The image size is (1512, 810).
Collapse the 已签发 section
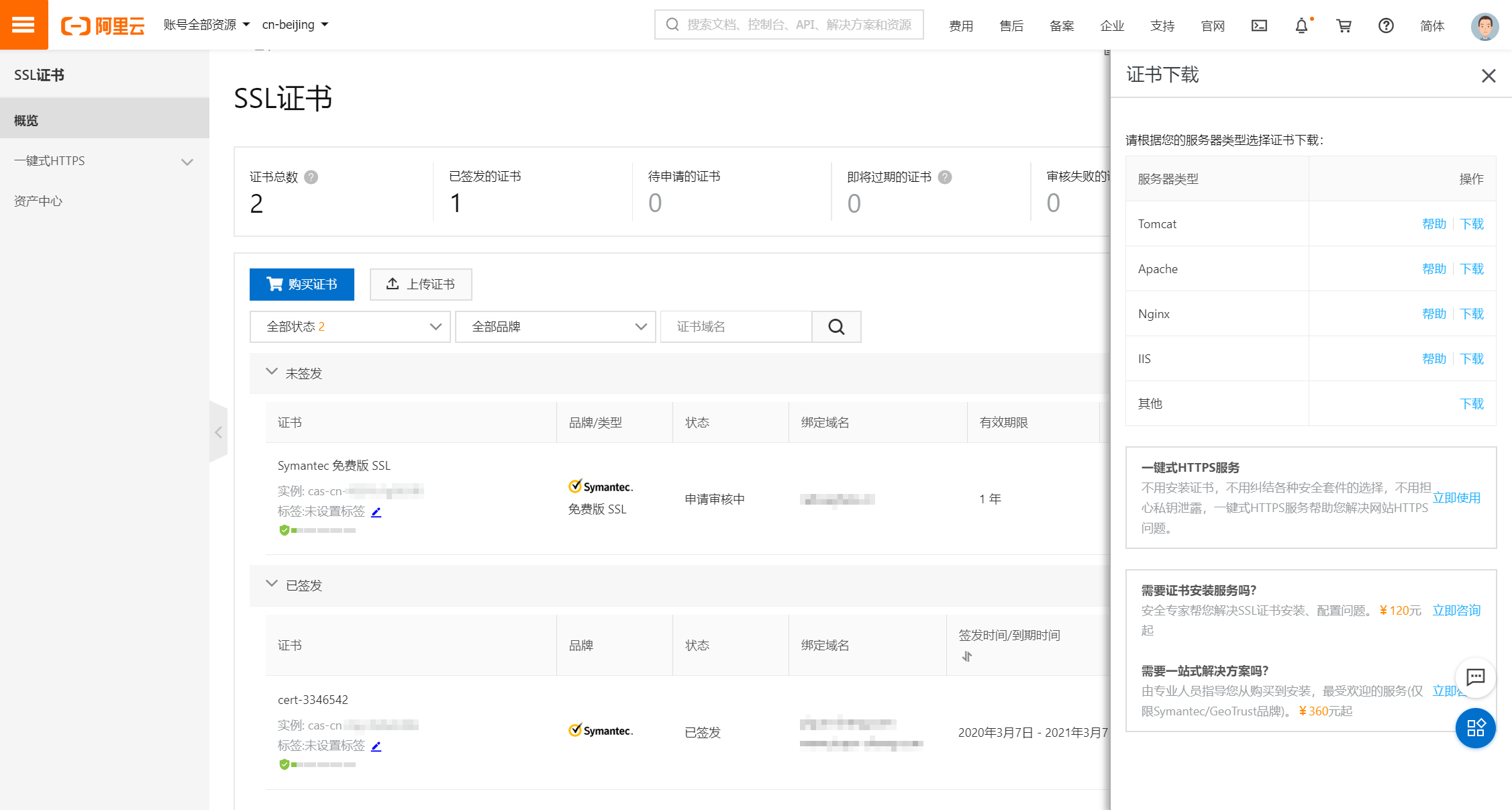click(x=272, y=584)
